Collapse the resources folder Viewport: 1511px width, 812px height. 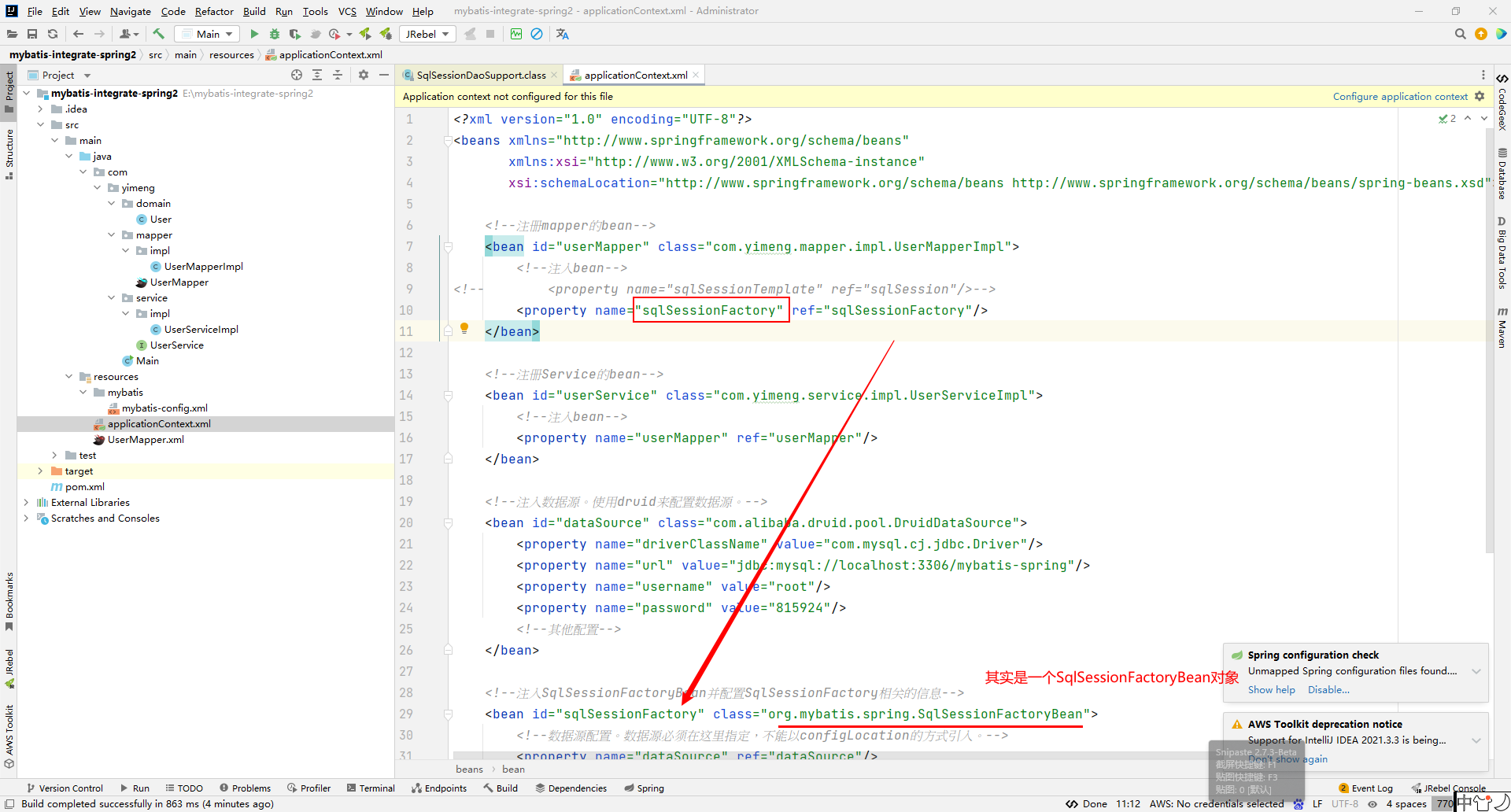(68, 376)
